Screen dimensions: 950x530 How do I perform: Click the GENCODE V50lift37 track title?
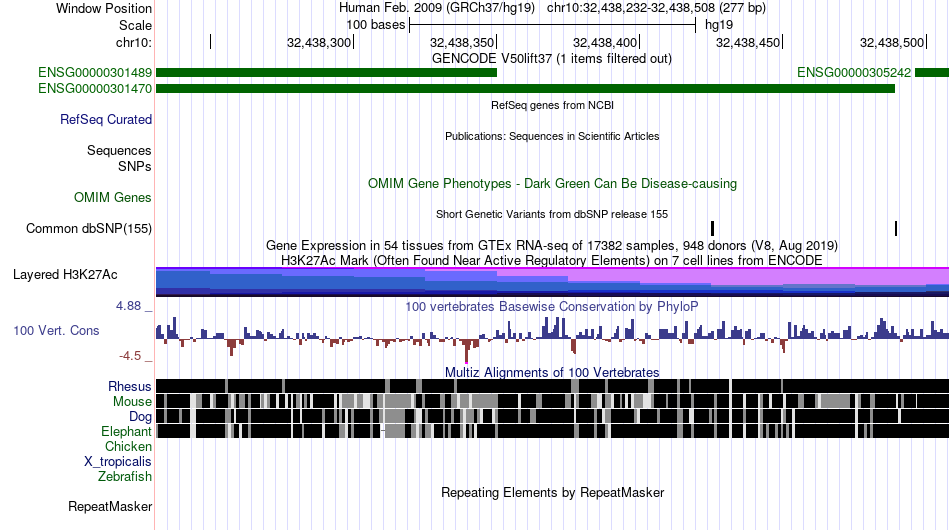click(552, 59)
